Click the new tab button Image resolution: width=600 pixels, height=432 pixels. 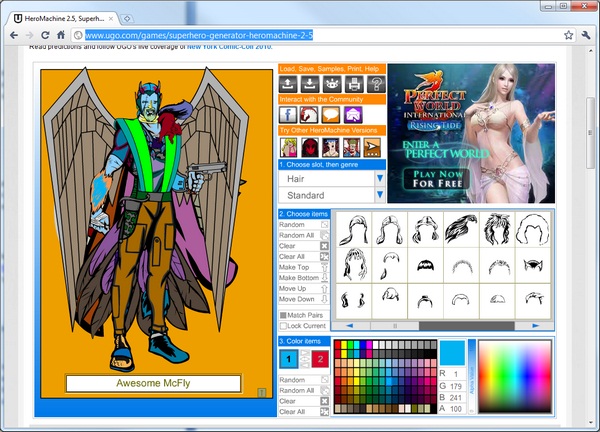(x=127, y=18)
